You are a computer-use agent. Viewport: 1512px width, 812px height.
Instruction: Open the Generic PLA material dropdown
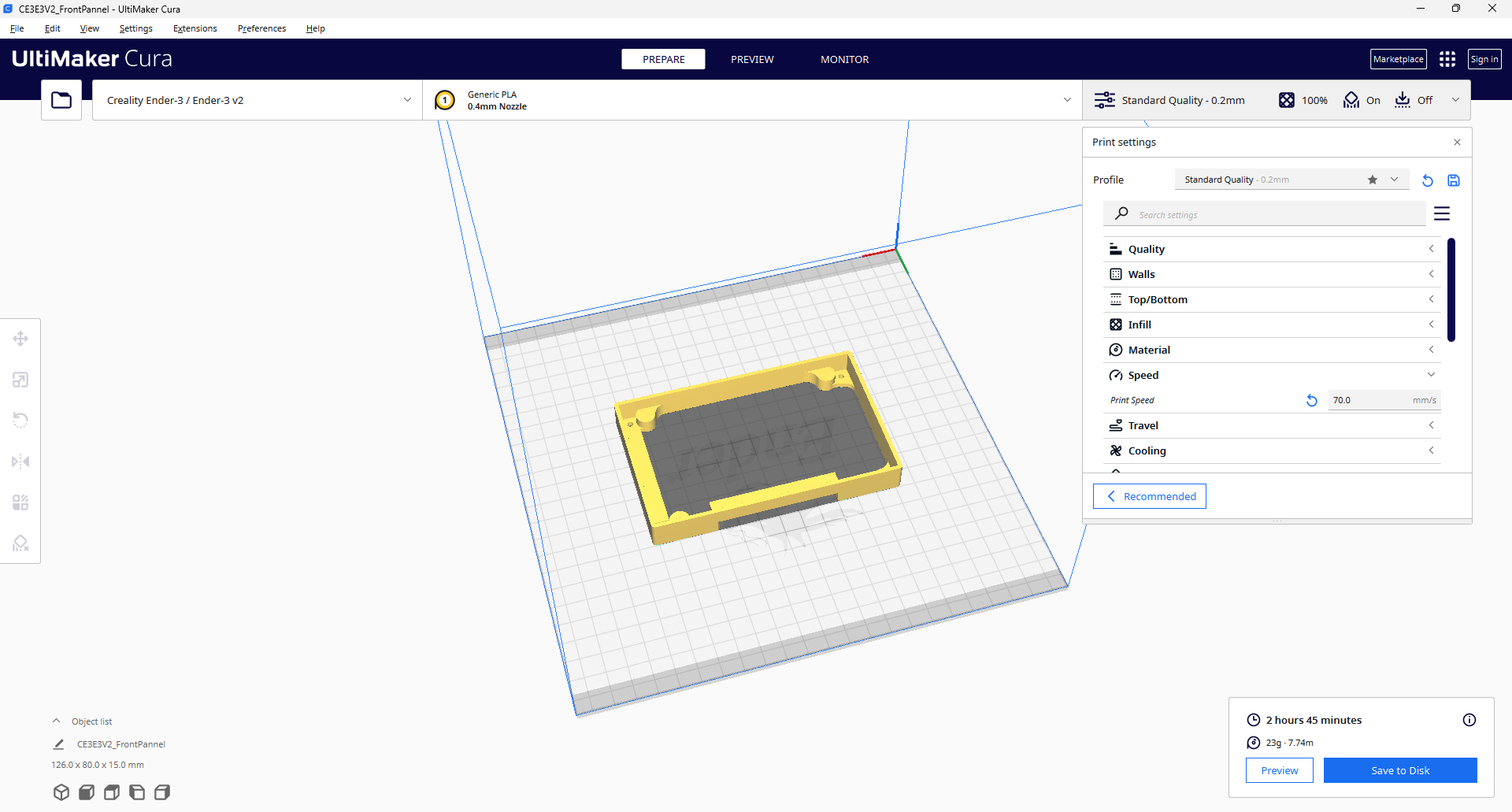752,100
